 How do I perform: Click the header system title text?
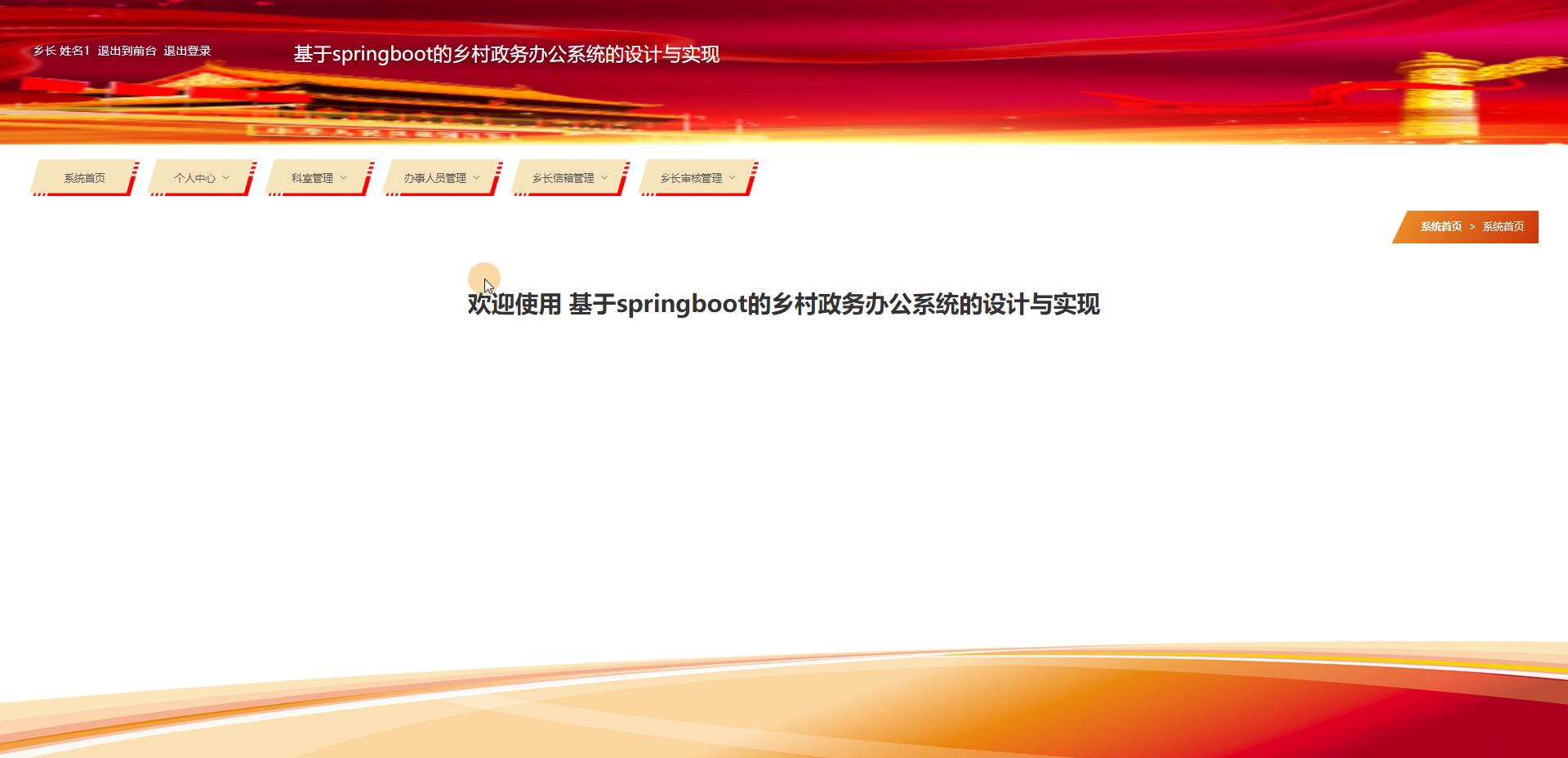click(506, 54)
